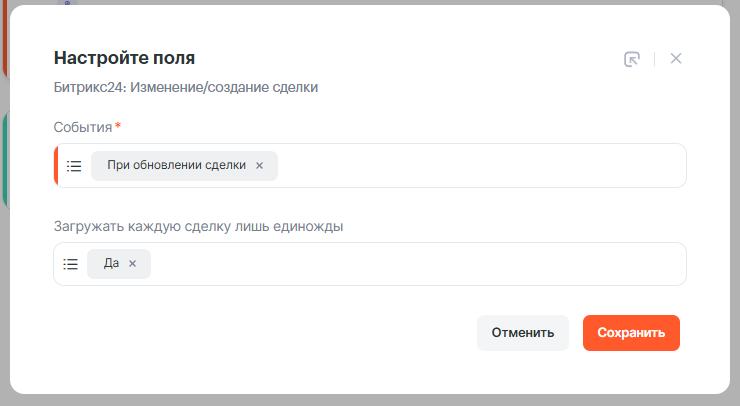The width and height of the screenshot is (740, 406).
Task: Select the При обновлении сделки chip
Action: click(x=175, y=166)
